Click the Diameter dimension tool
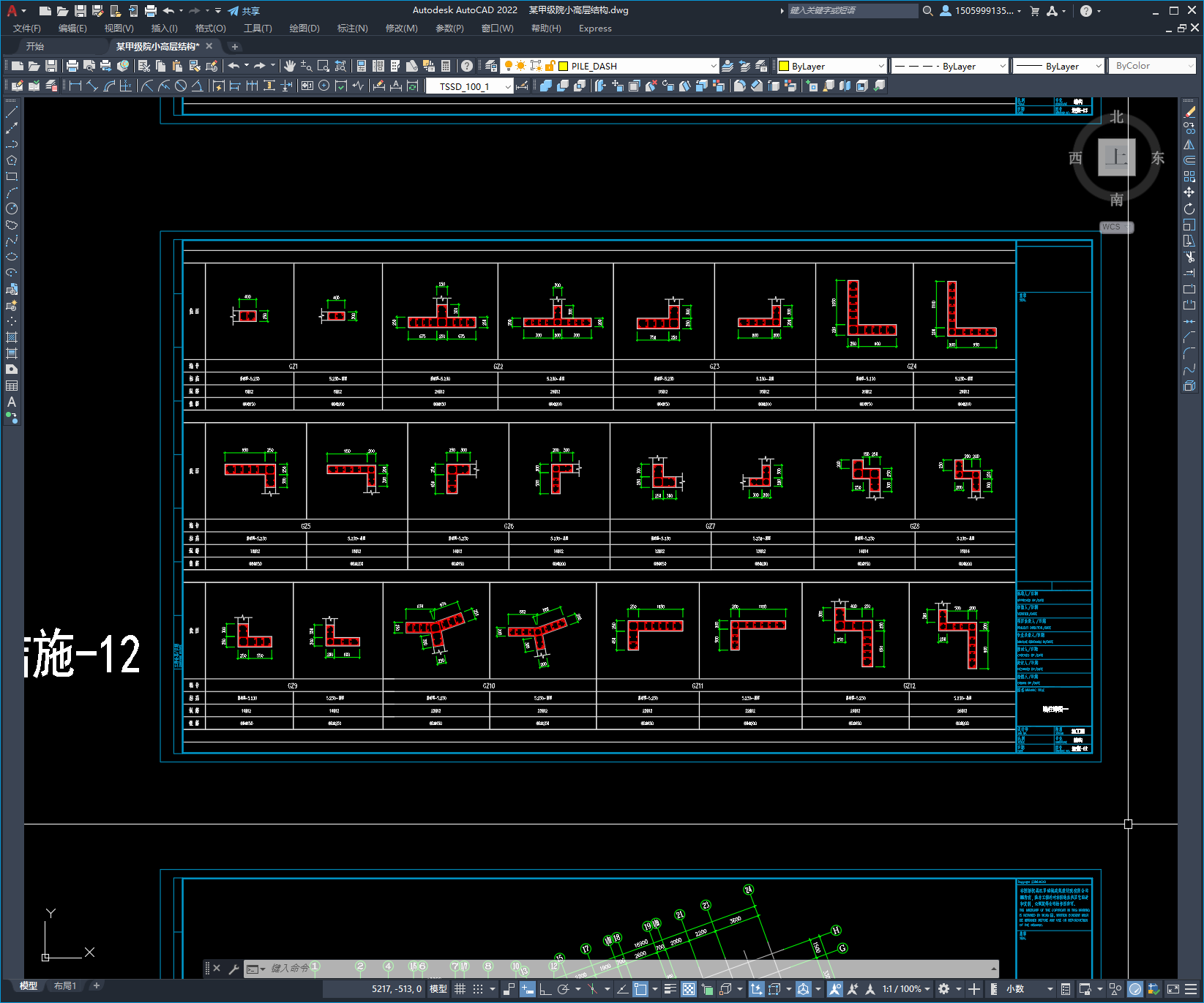This screenshot has width=1204, height=1003. point(181,86)
